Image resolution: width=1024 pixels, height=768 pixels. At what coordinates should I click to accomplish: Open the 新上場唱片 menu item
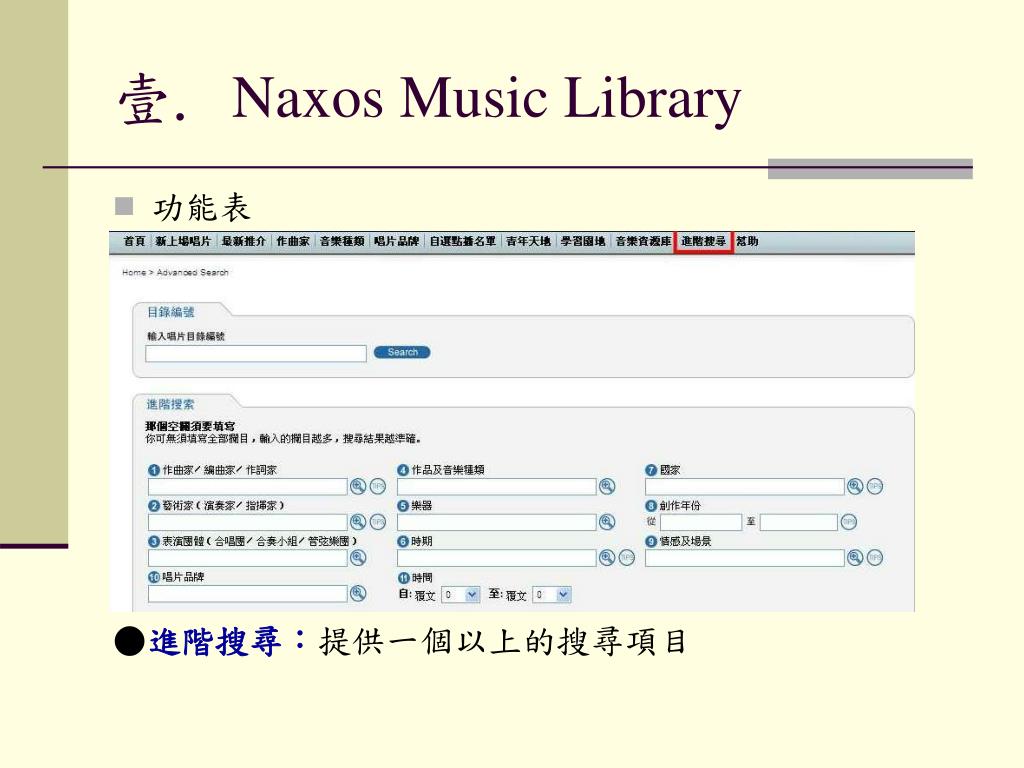coord(183,242)
